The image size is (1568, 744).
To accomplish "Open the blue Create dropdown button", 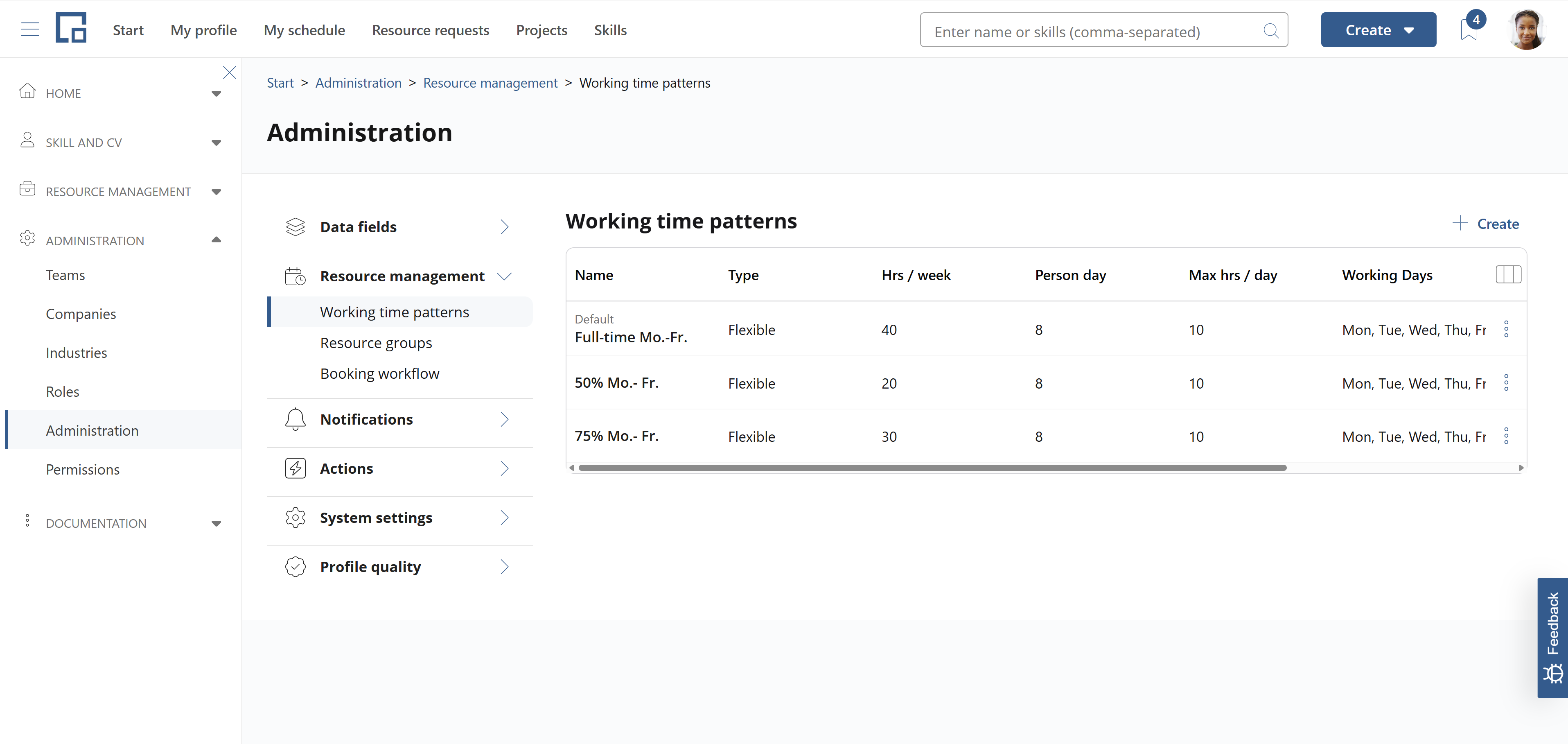I will [x=1378, y=30].
